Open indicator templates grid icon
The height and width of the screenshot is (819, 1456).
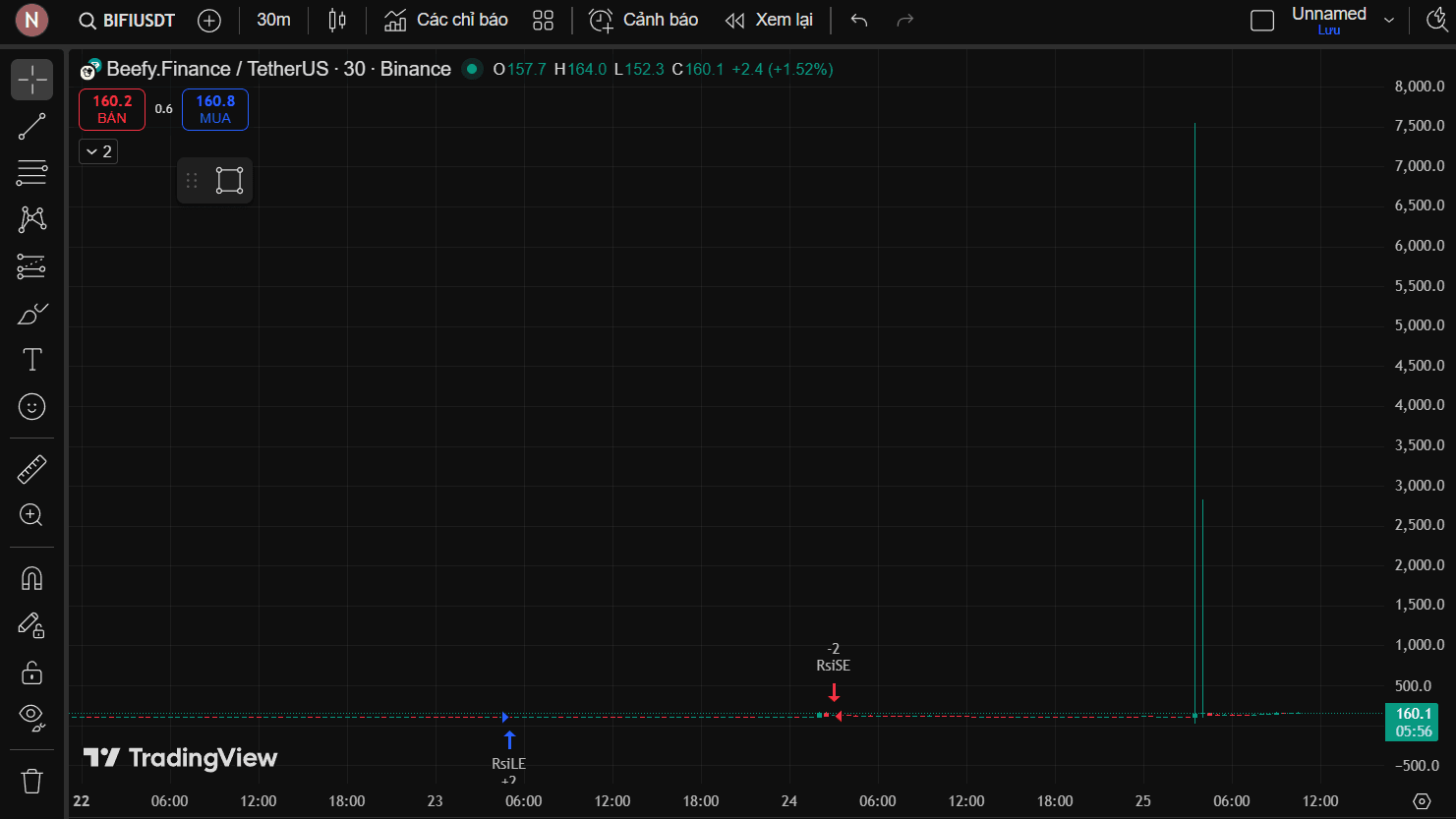(543, 21)
